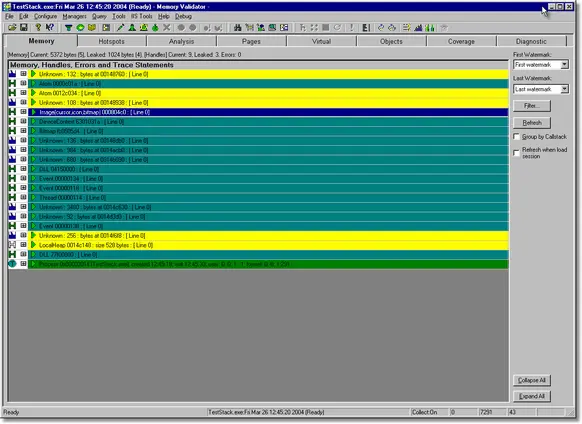Screen dimensions: 582x424
Task: Switch to the Hotspots tab
Action: pos(112,41)
